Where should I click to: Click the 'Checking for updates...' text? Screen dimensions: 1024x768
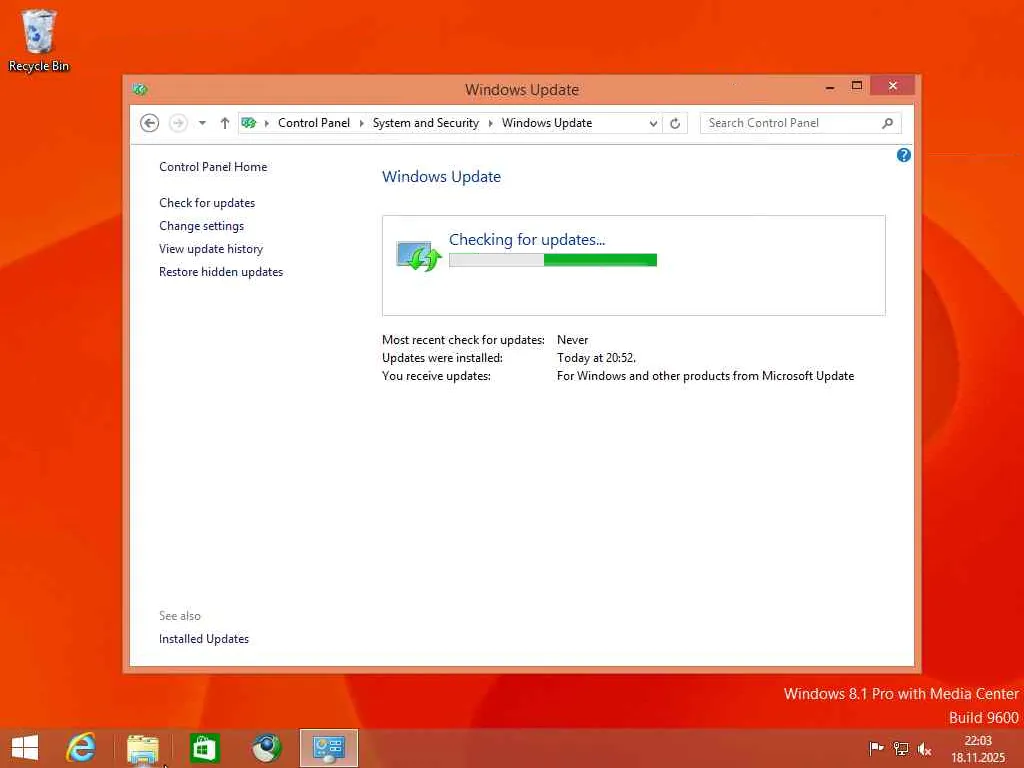(527, 240)
